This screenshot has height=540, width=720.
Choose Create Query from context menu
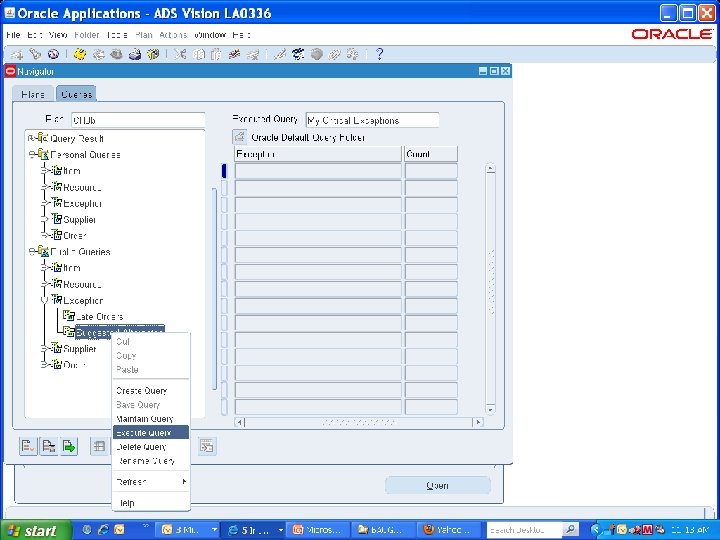coord(151,390)
